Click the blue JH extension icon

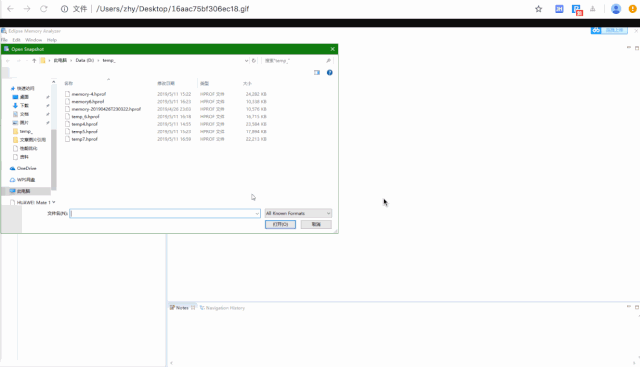tap(559, 9)
